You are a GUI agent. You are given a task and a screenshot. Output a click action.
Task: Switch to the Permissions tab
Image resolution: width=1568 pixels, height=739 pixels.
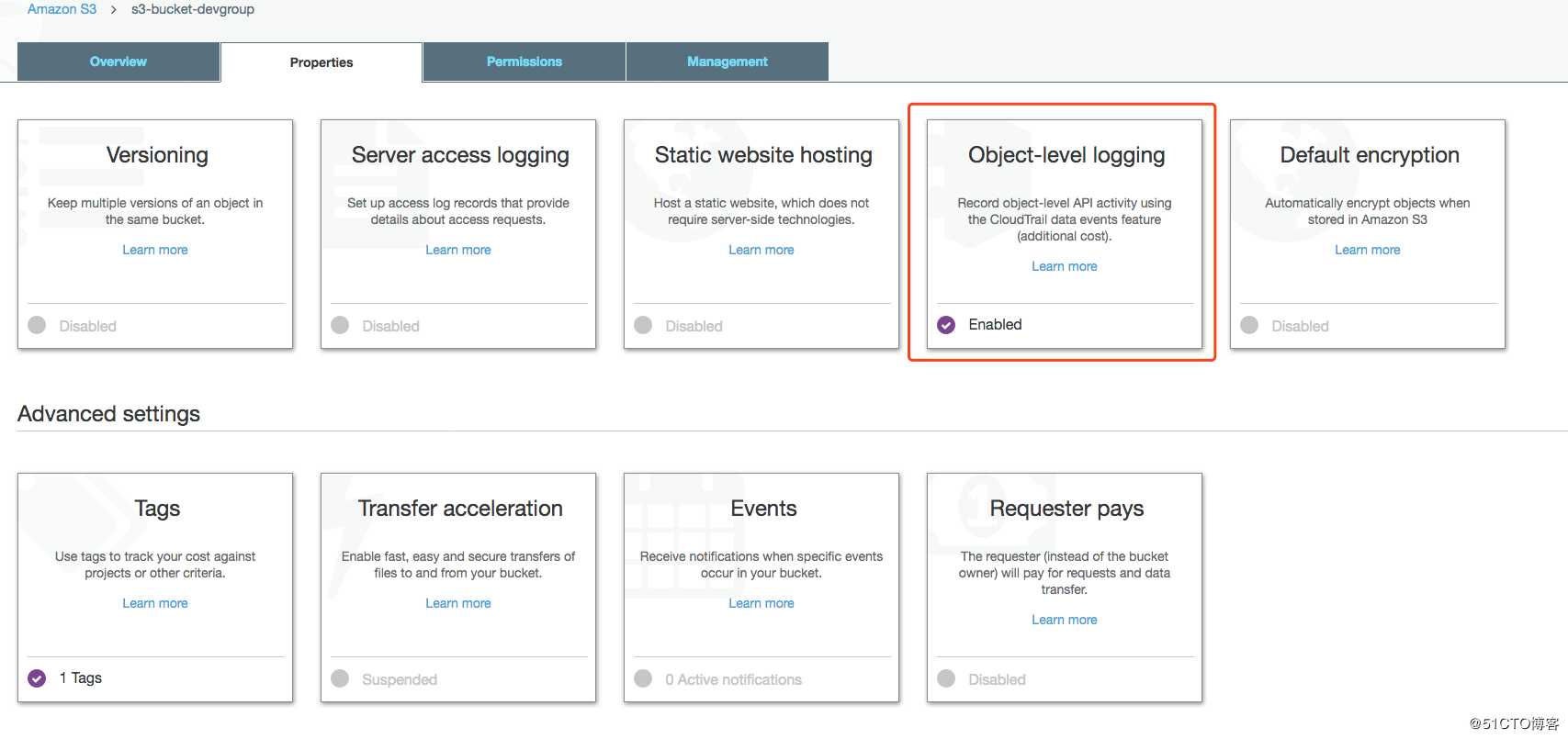525,62
